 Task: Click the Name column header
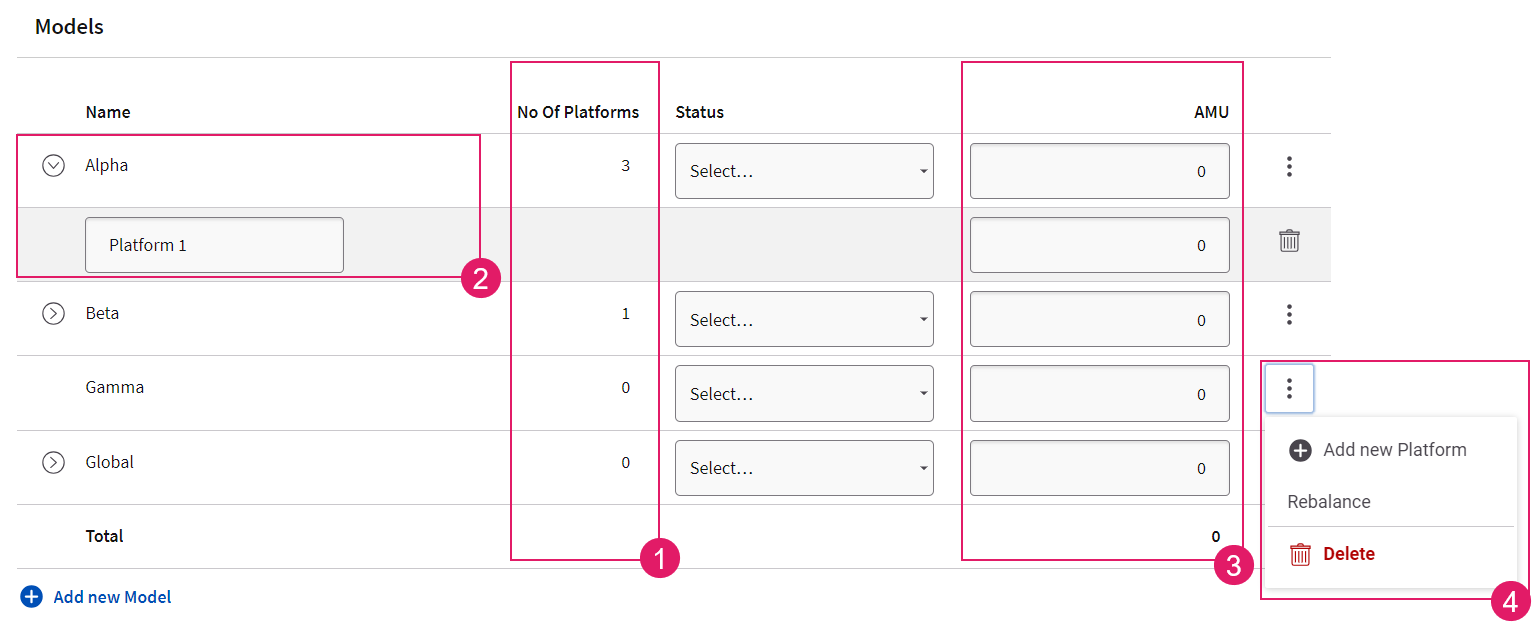(x=108, y=112)
